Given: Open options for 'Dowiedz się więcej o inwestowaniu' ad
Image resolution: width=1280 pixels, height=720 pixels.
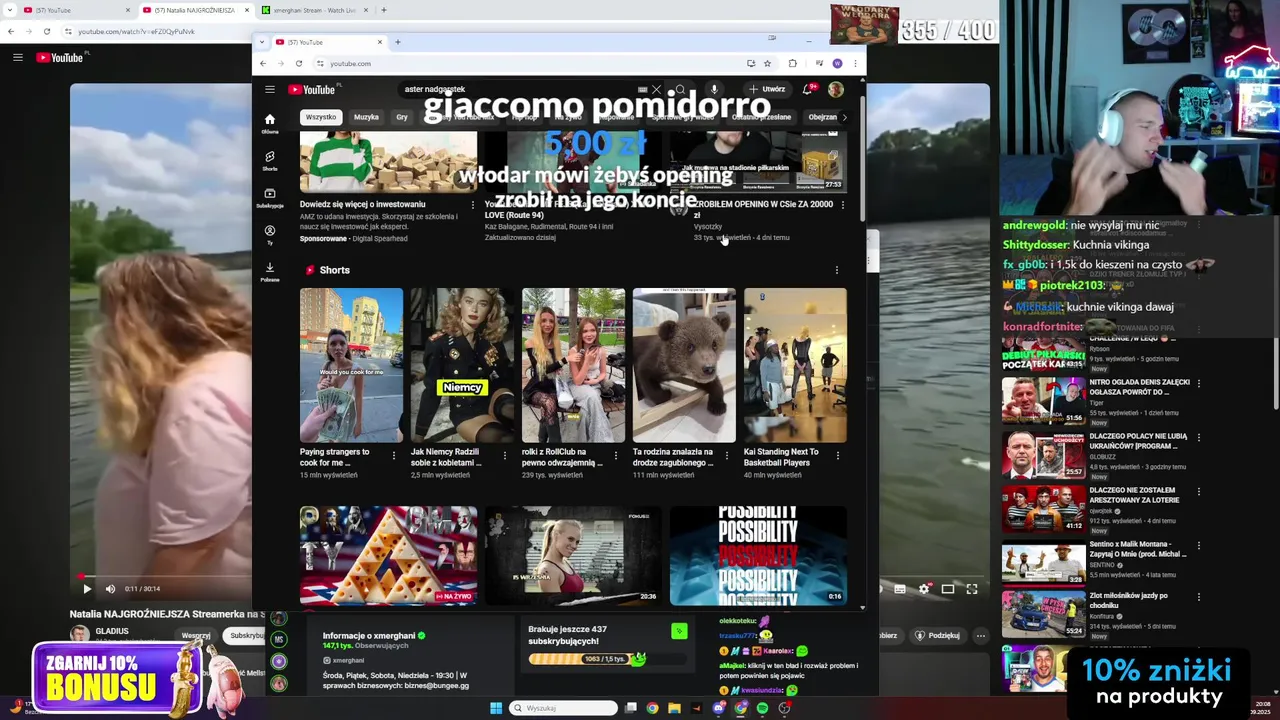Looking at the screenshot, I should [473, 205].
